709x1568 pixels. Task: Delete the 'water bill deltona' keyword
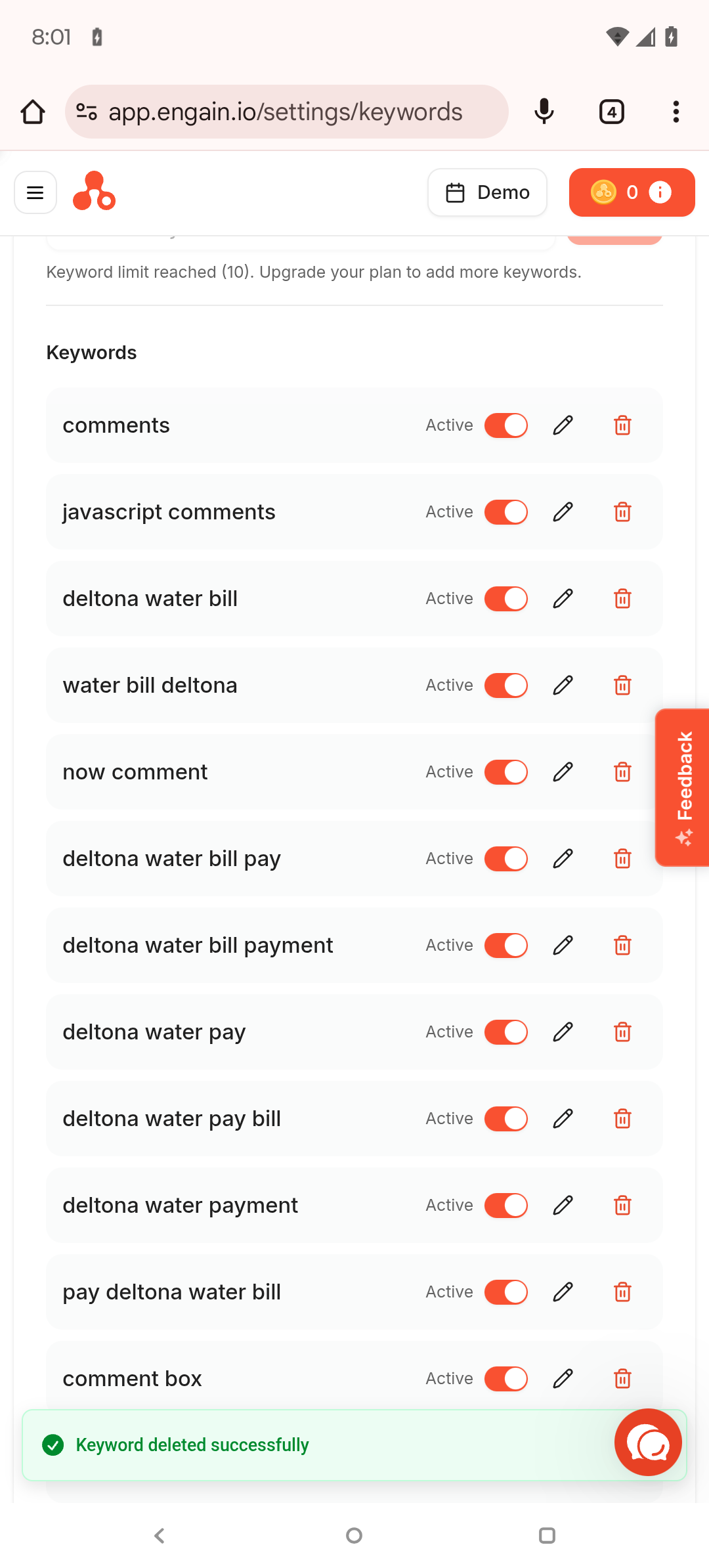tap(622, 686)
